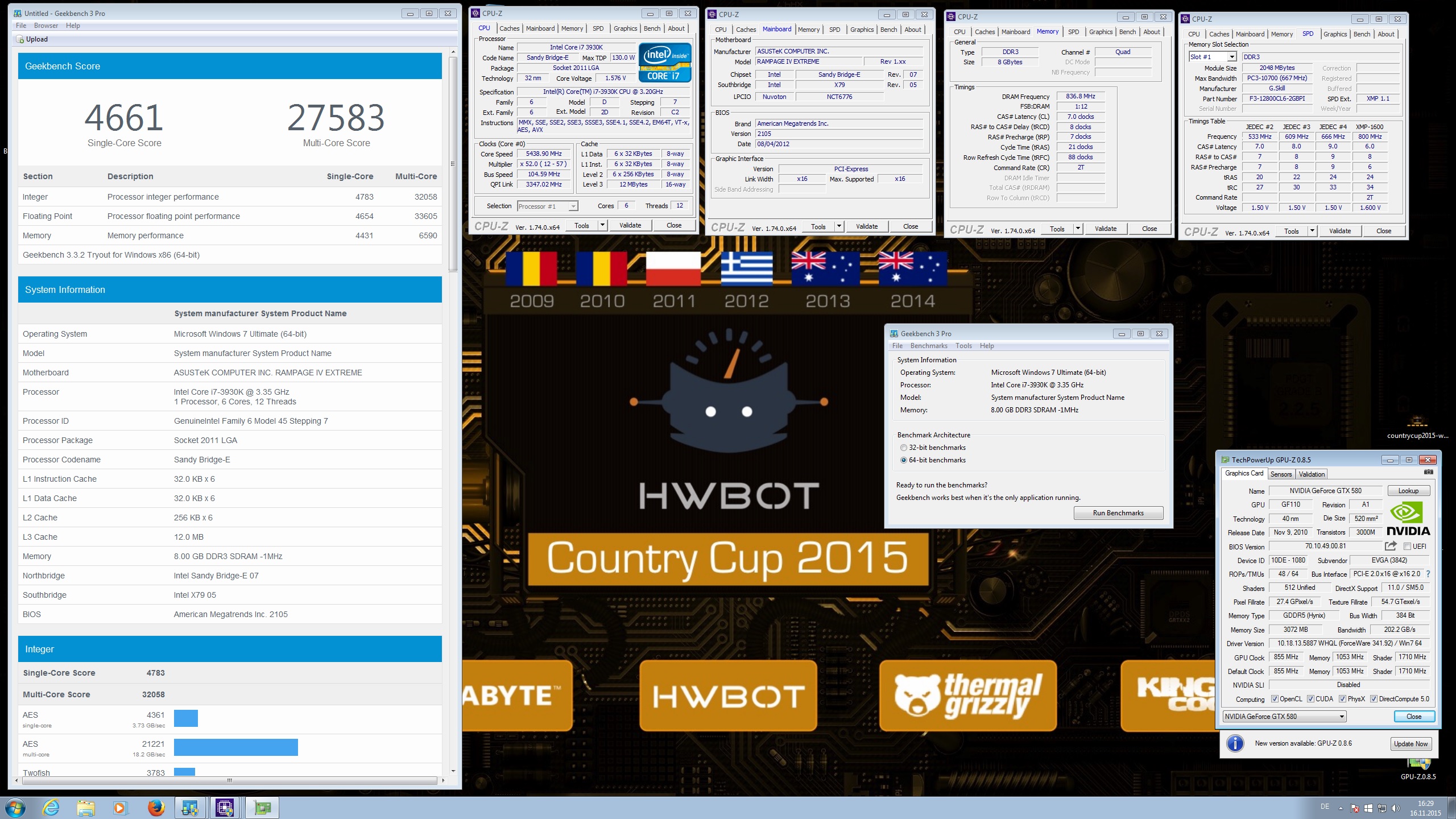Click Close in the Memory CPU-Z window
The height and width of the screenshot is (819, 1456).
click(x=1149, y=229)
